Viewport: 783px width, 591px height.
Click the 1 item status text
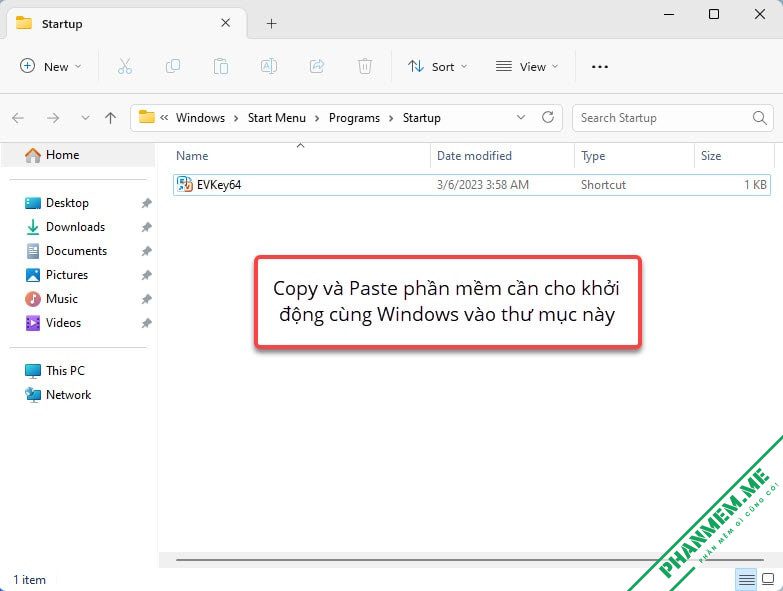click(29, 580)
